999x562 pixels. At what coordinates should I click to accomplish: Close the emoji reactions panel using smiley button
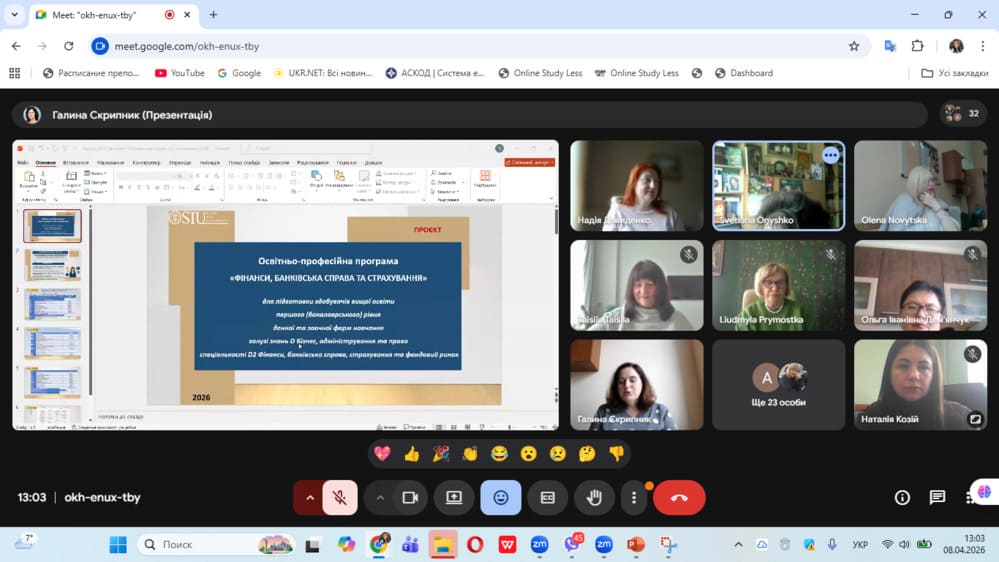pyautogui.click(x=501, y=497)
